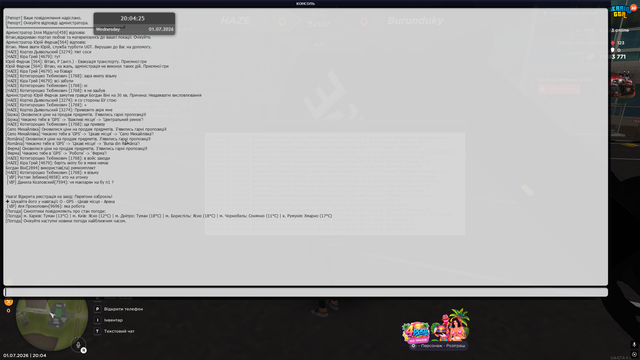Open text chat via 'Текстовий чат' label

tap(119, 331)
